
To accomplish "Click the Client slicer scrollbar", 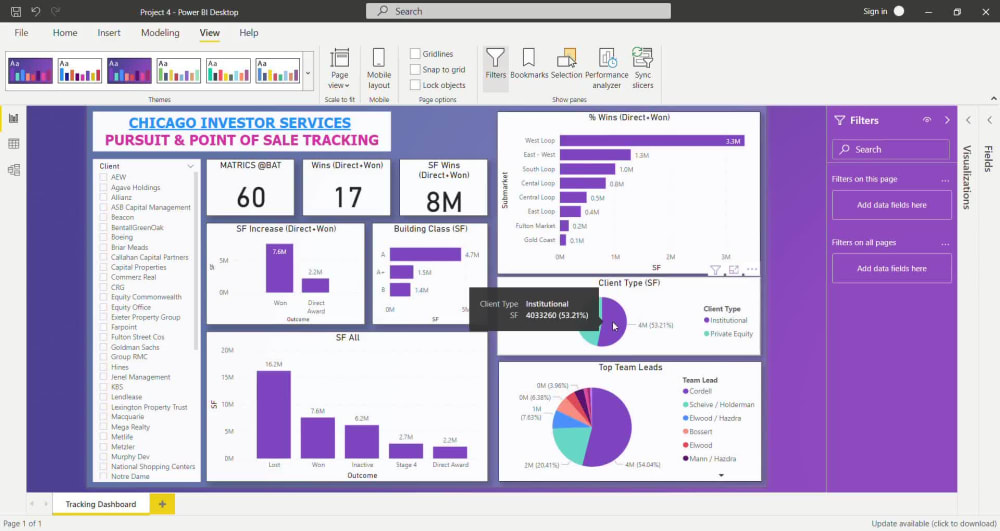I will click(x=196, y=261).
